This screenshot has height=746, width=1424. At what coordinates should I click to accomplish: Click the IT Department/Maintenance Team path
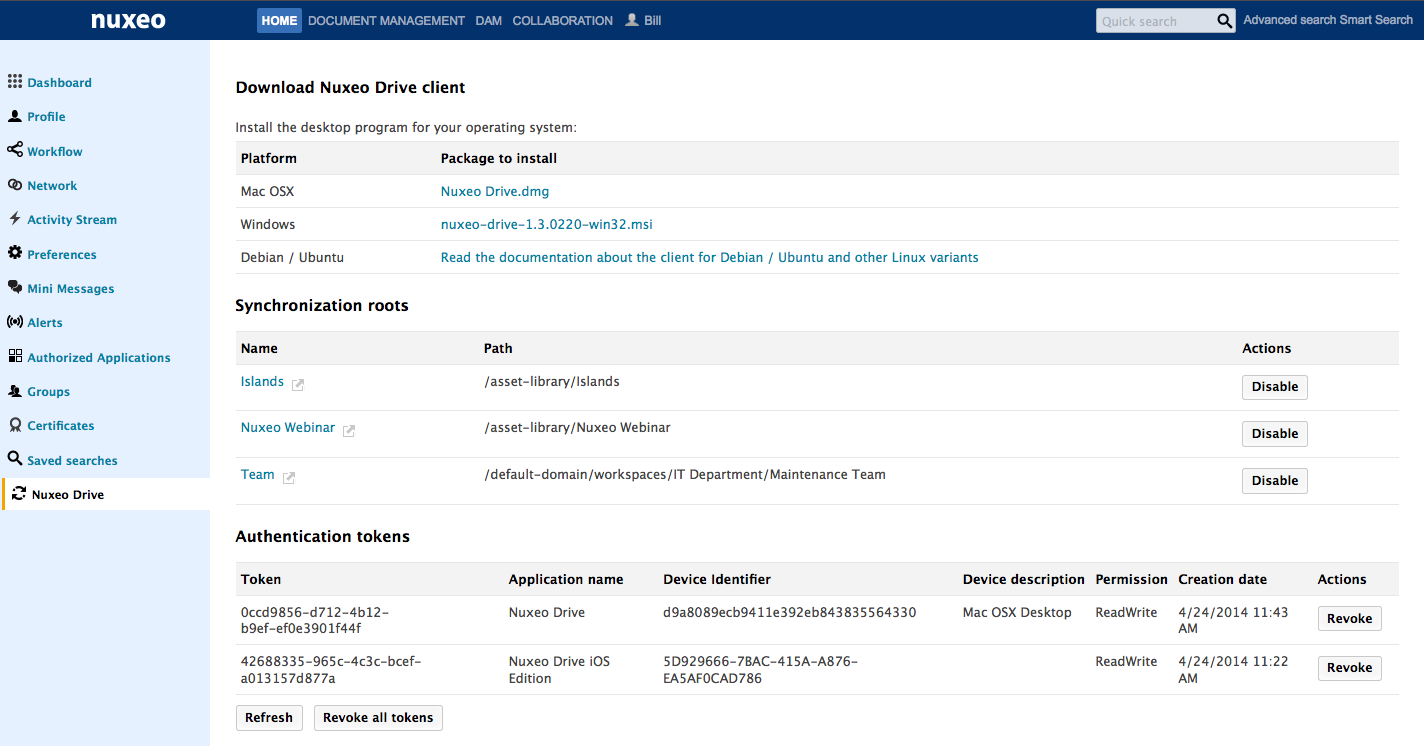(x=685, y=474)
